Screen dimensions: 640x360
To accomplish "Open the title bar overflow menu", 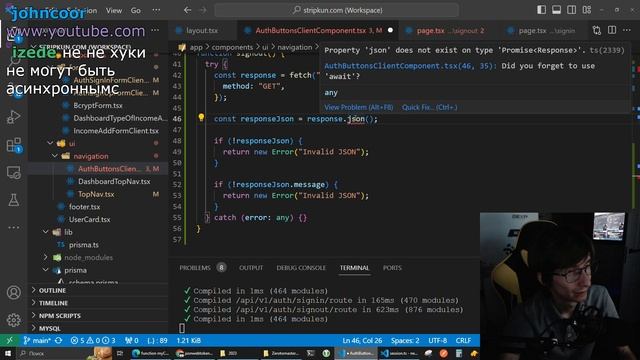I will pos(156,10).
